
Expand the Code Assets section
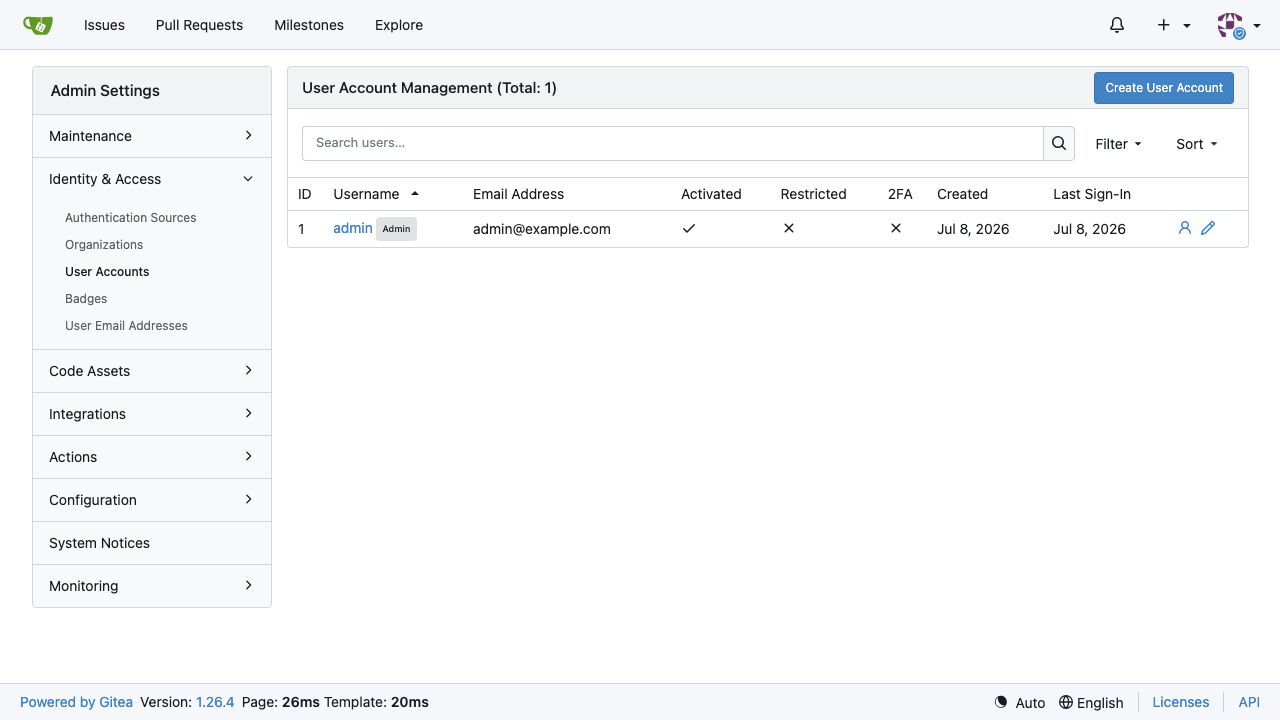152,371
